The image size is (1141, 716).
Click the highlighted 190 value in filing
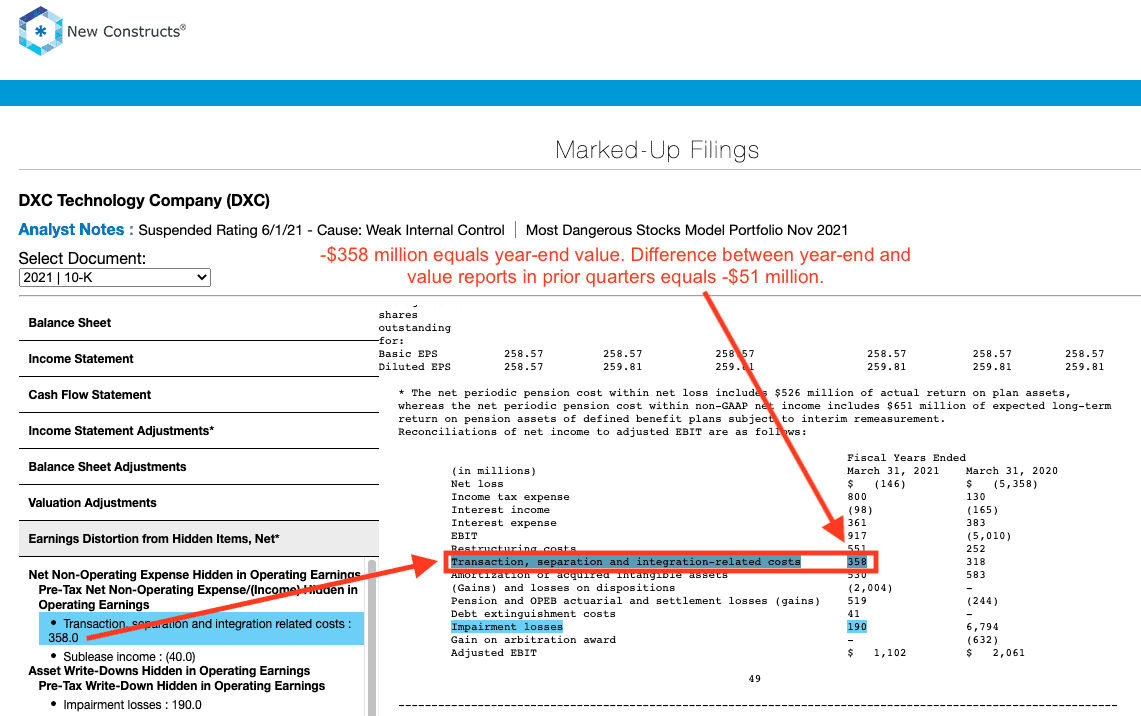pos(857,627)
